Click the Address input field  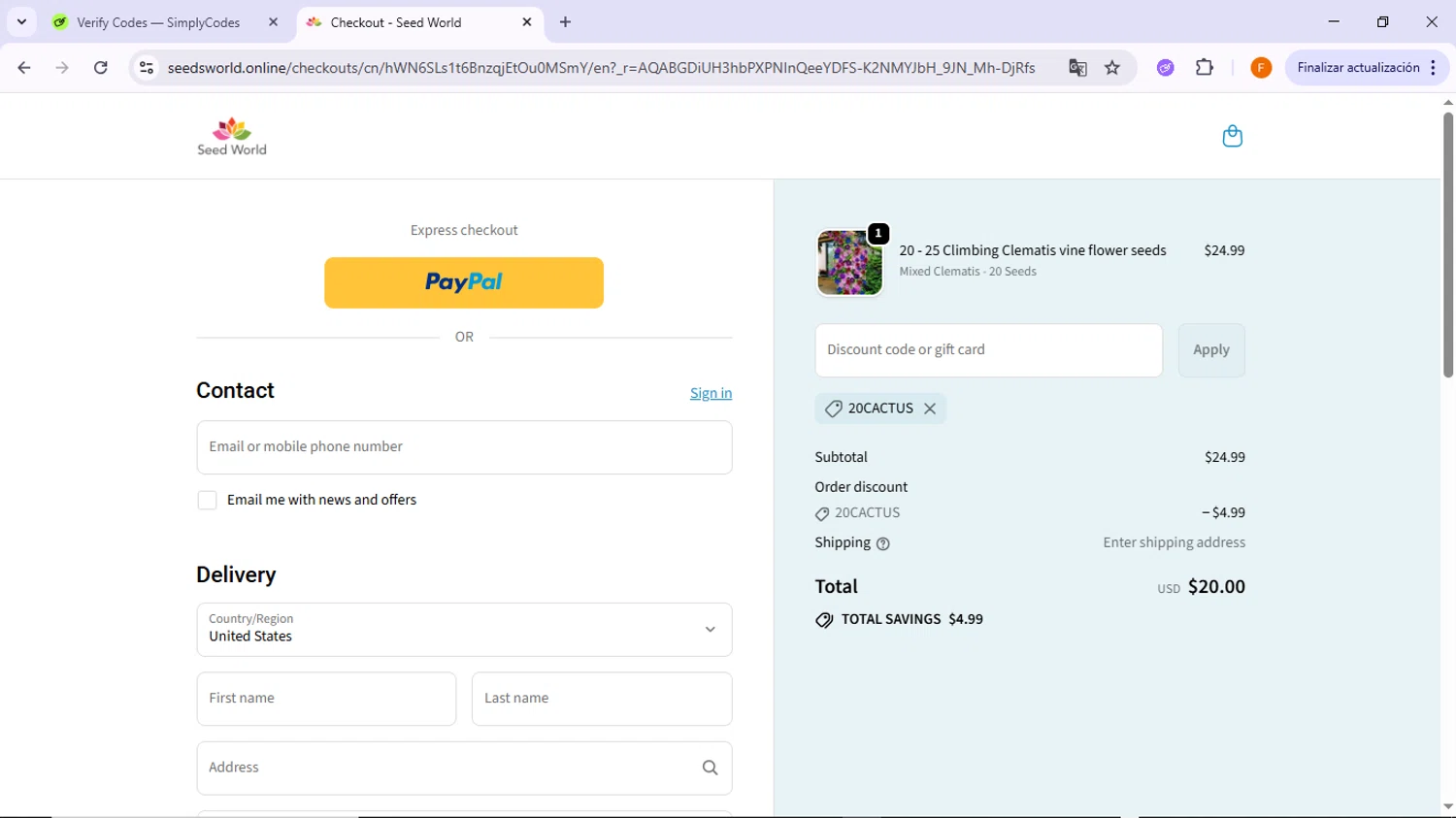[464, 768]
